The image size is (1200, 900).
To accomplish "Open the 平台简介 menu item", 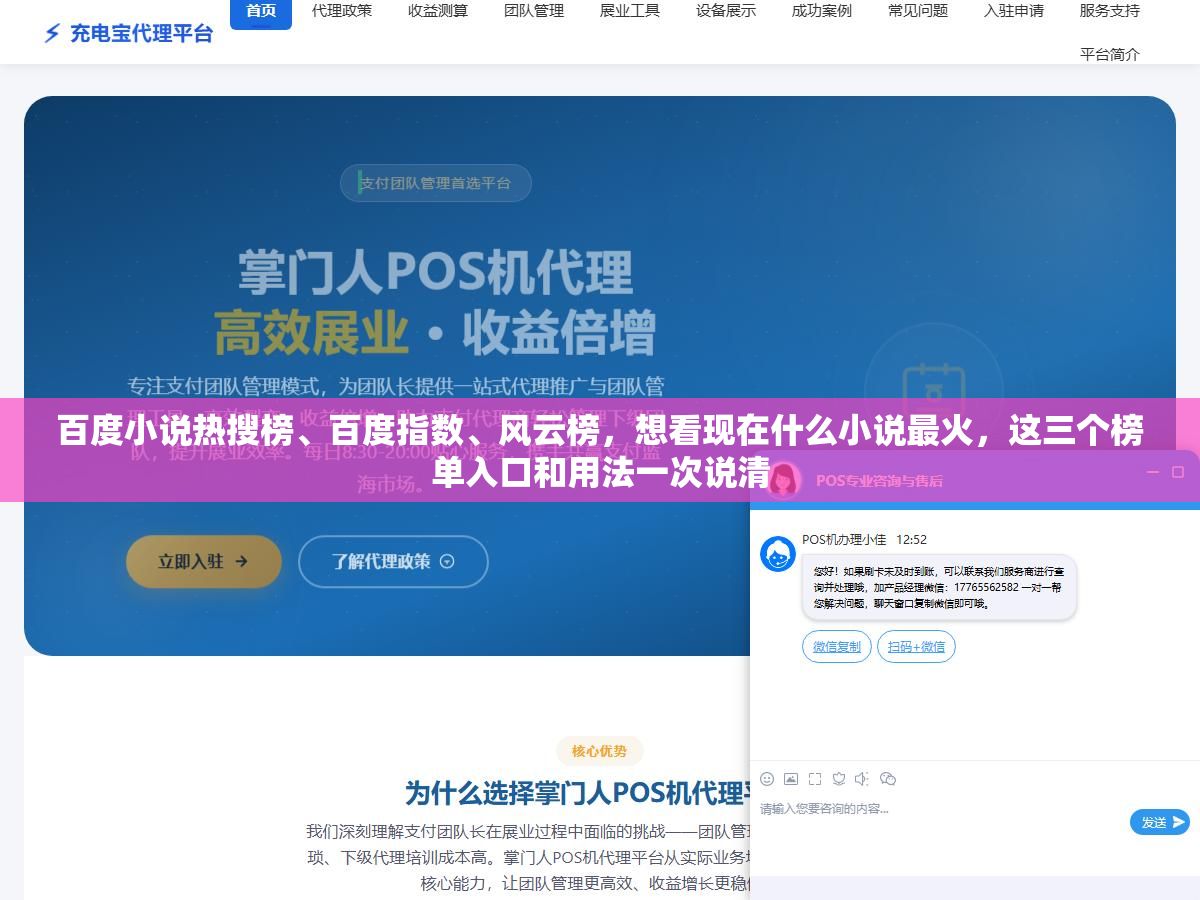I will (x=1110, y=54).
